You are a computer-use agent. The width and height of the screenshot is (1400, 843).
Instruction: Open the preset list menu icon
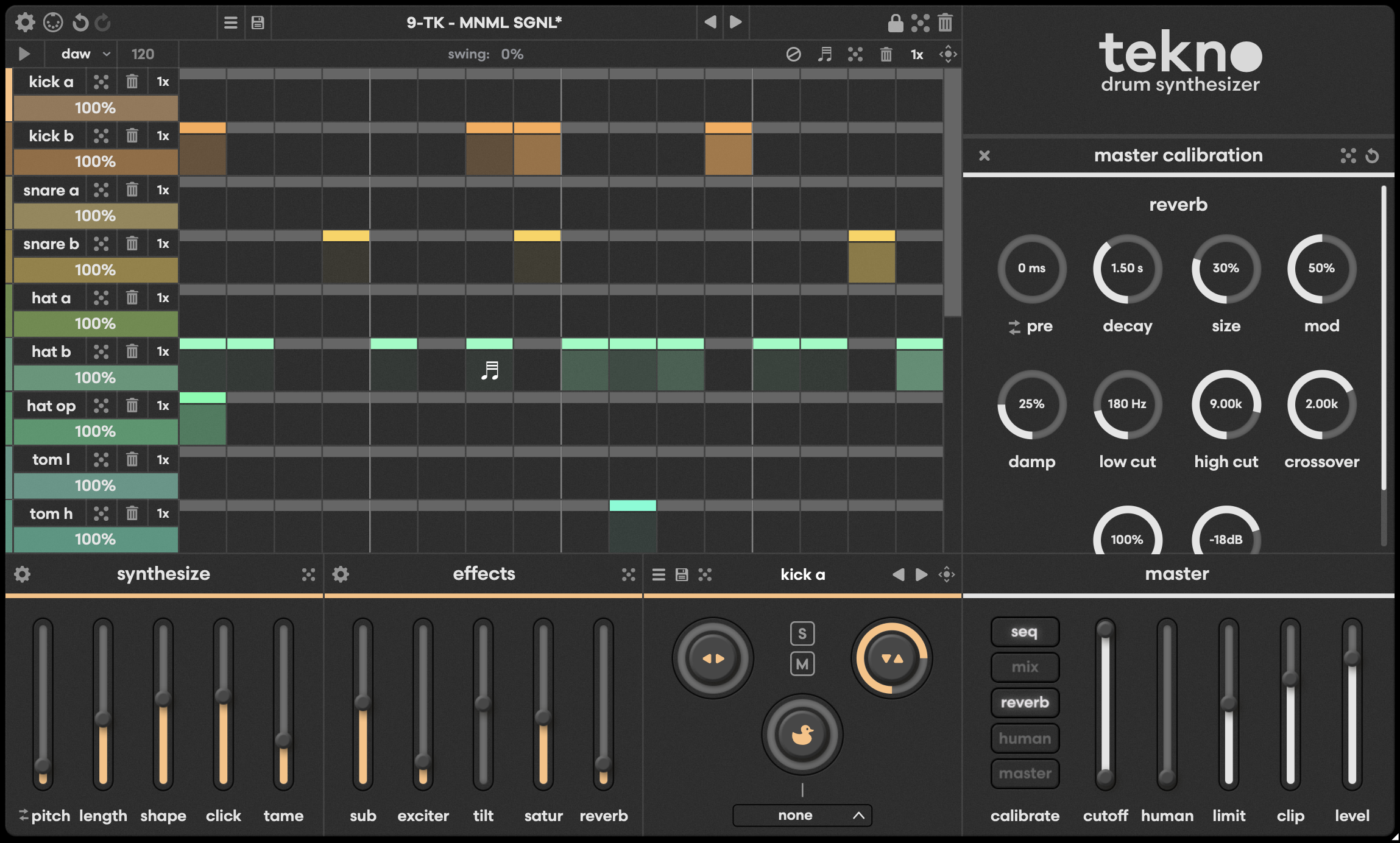[230, 23]
